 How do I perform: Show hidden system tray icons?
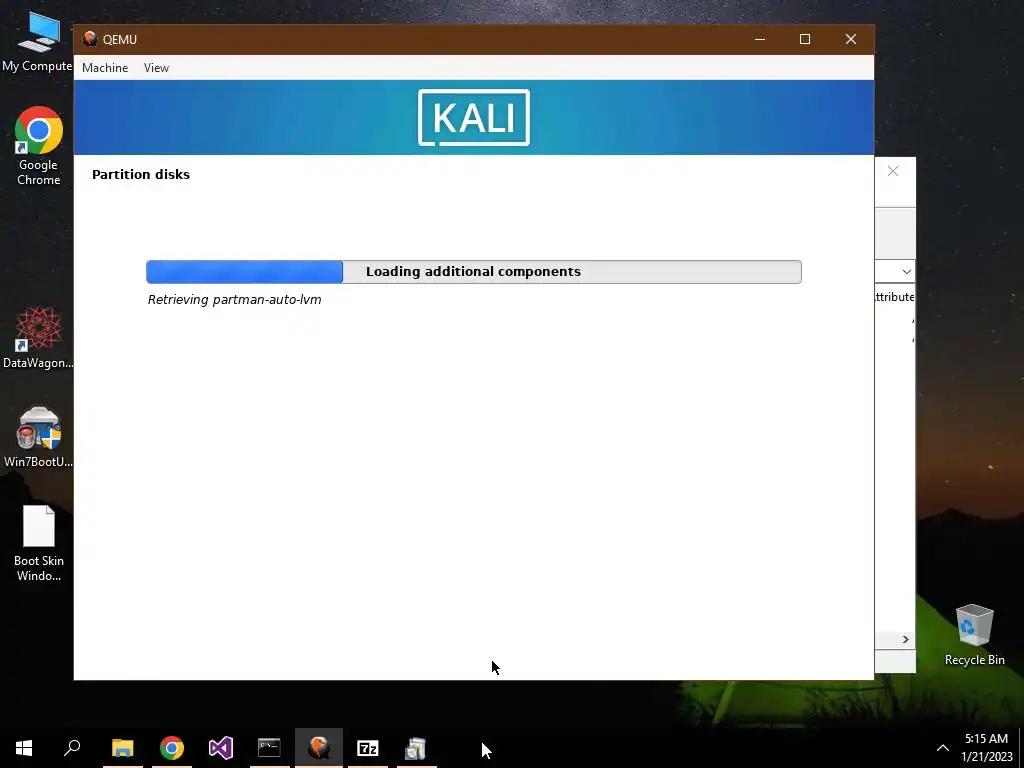943,748
